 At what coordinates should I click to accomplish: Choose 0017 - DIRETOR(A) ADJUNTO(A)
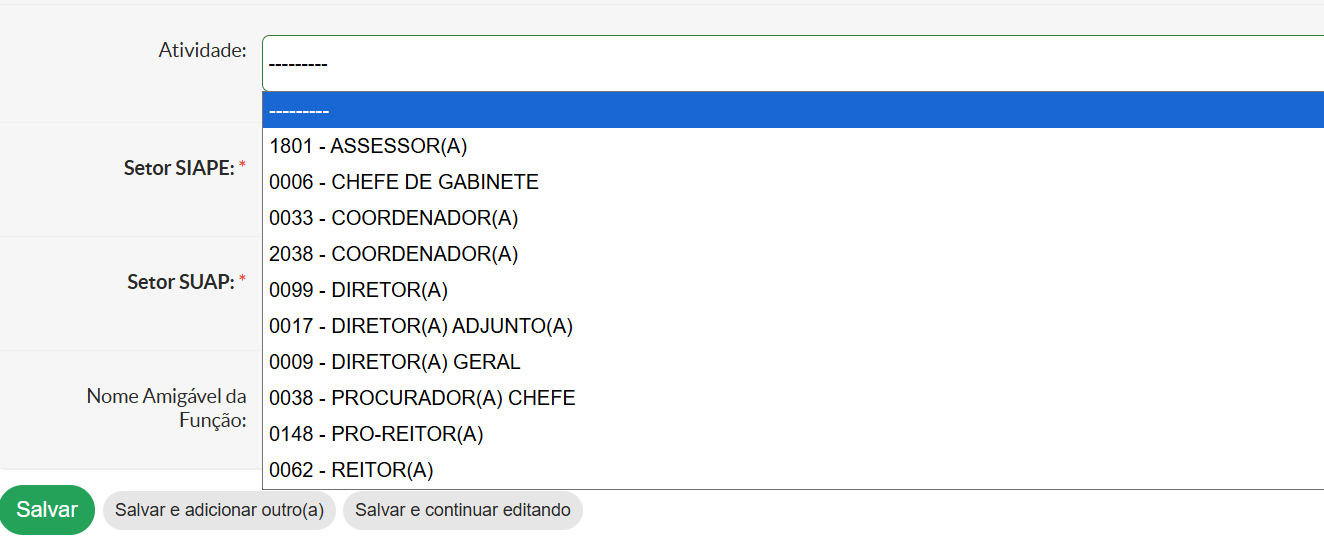pyautogui.click(x=421, y=326)
